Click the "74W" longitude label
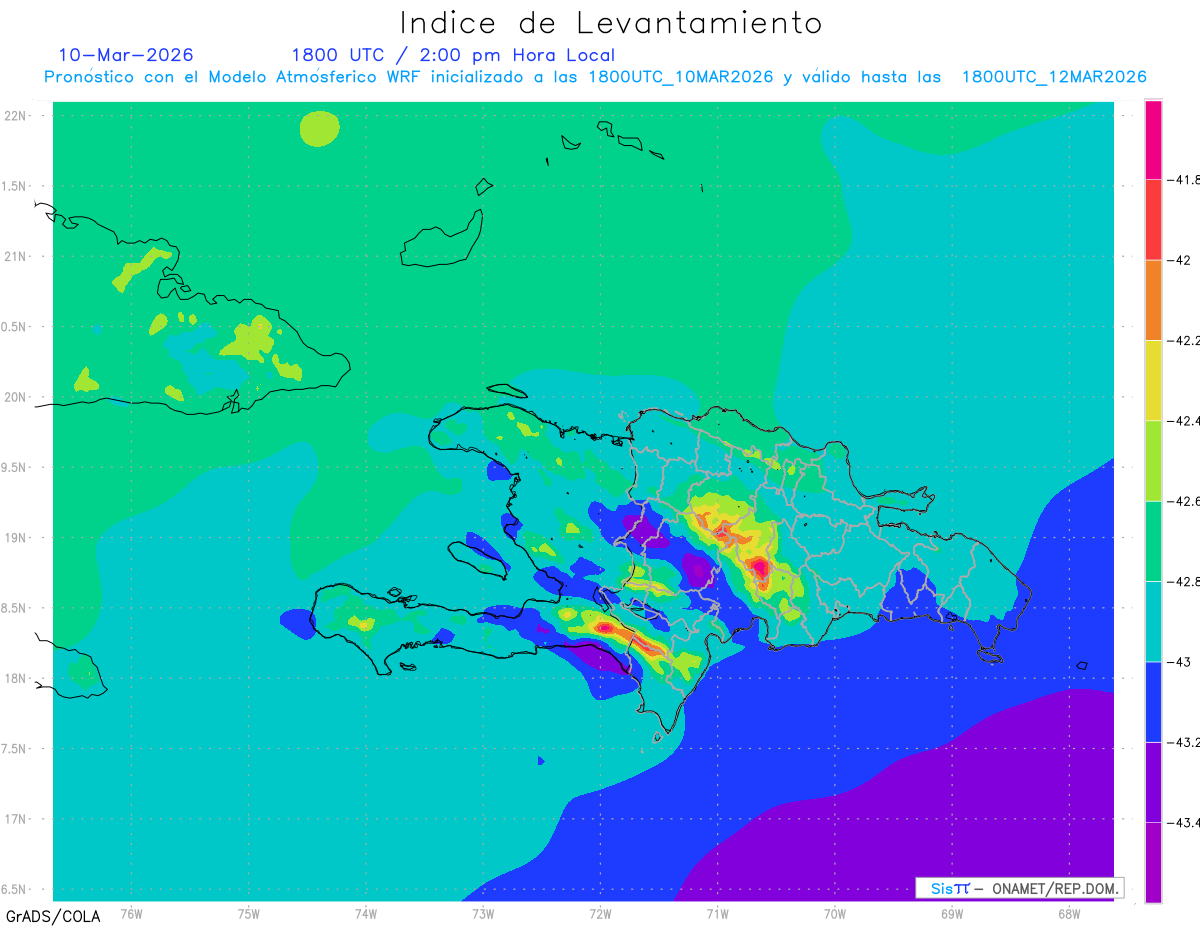1200x927 pixels. 366,913
